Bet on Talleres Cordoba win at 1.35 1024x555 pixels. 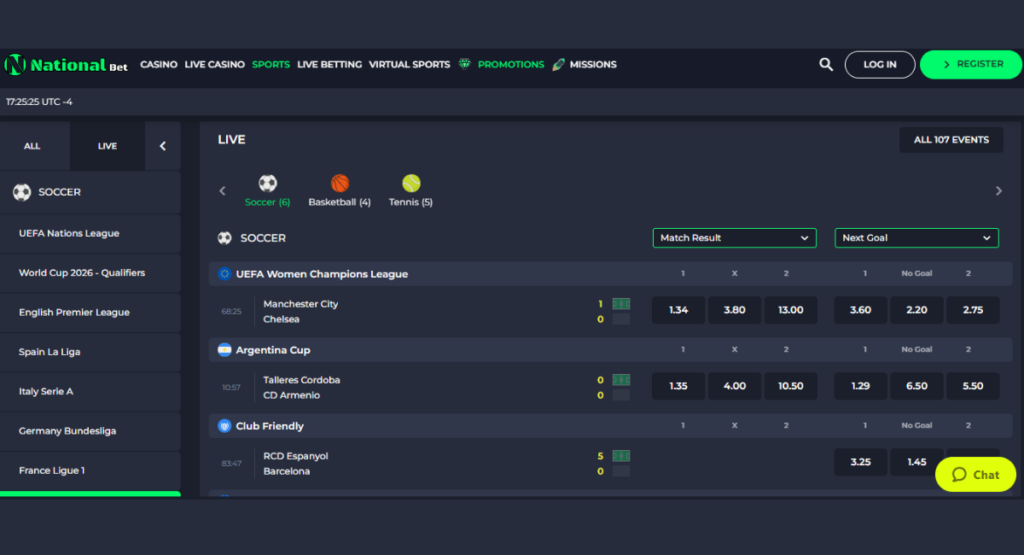click(679, 386)
